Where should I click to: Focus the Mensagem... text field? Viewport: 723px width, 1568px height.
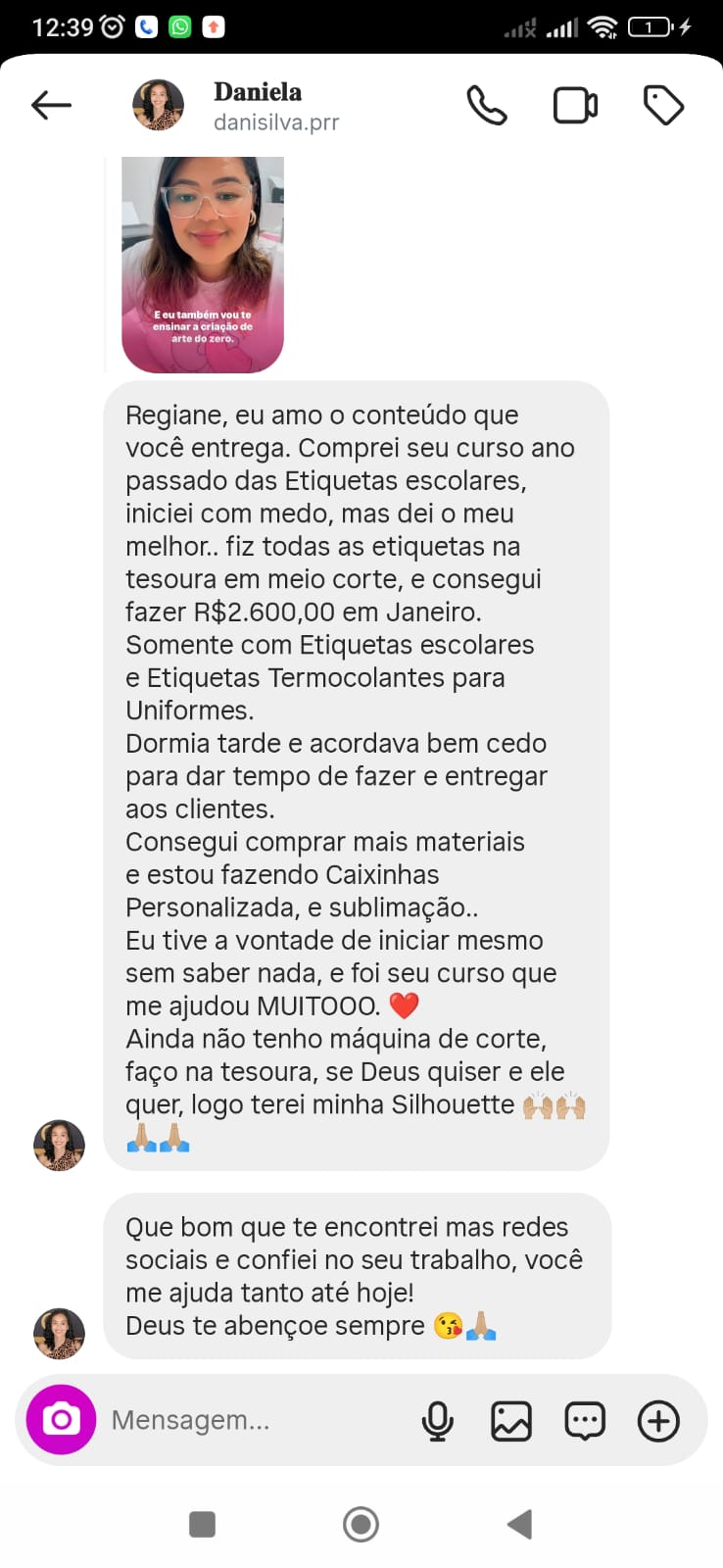(x=255, y=1420)
